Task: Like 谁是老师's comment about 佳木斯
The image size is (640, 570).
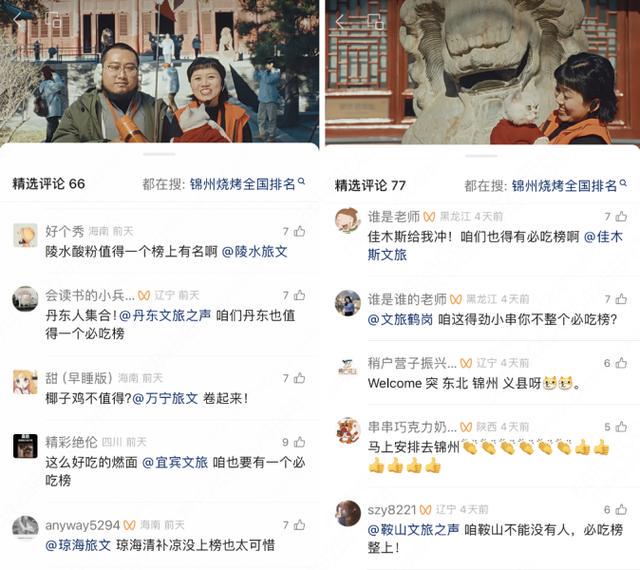Action: click(x=621, y=216)
